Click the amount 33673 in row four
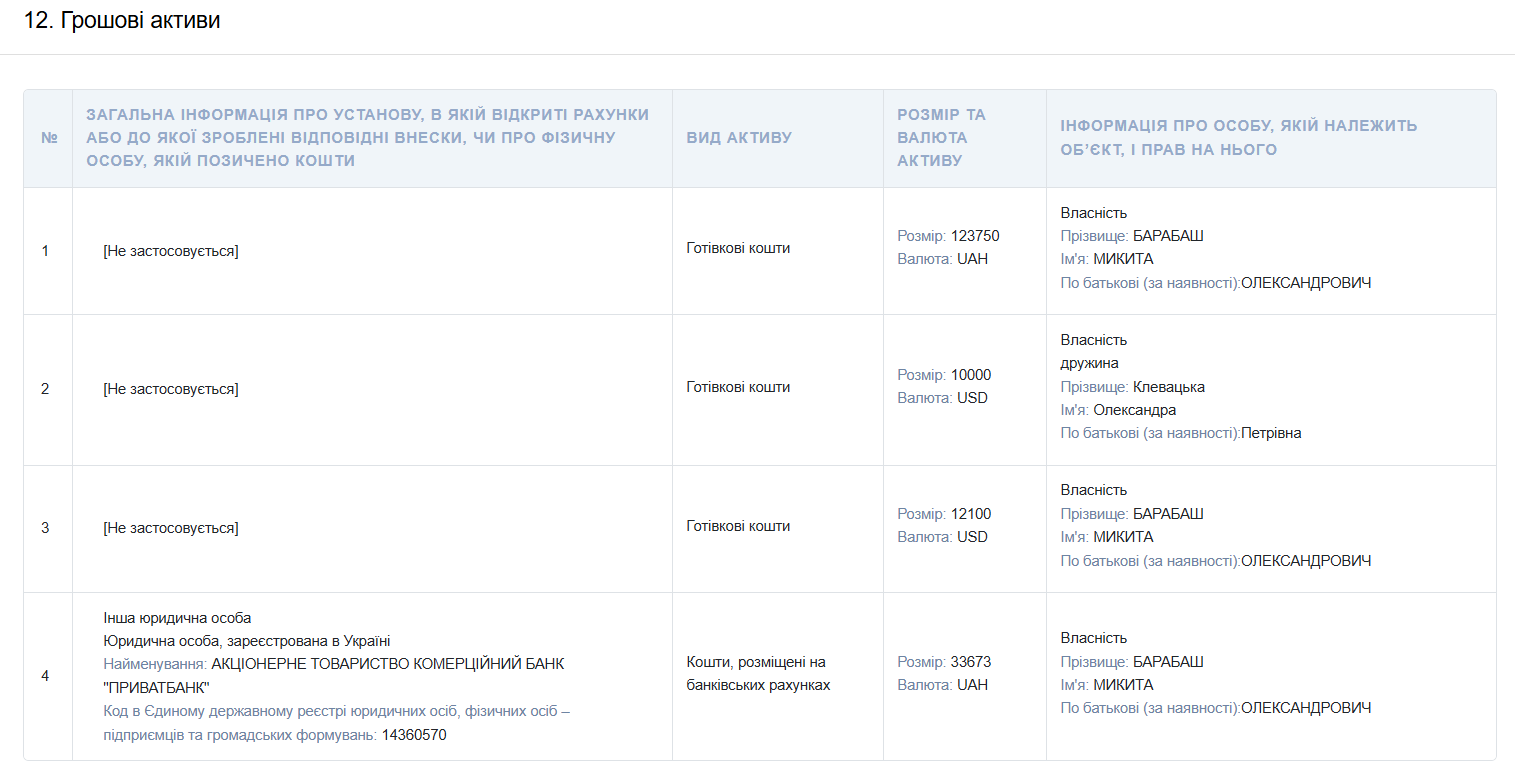Viewport: 1515px width, 776px height. [x=970, y=662]
